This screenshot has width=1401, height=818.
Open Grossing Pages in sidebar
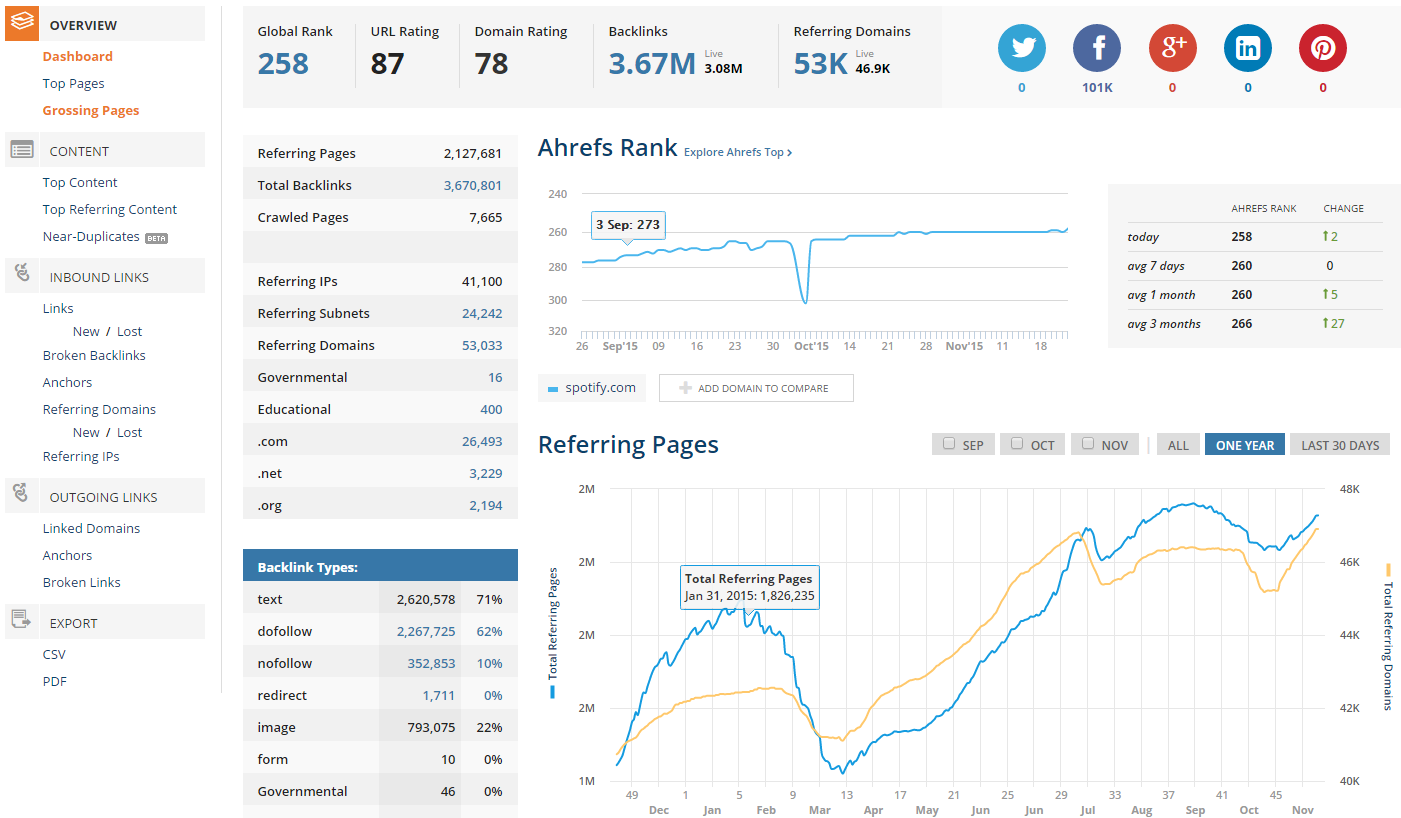click(x=91, y=111)
